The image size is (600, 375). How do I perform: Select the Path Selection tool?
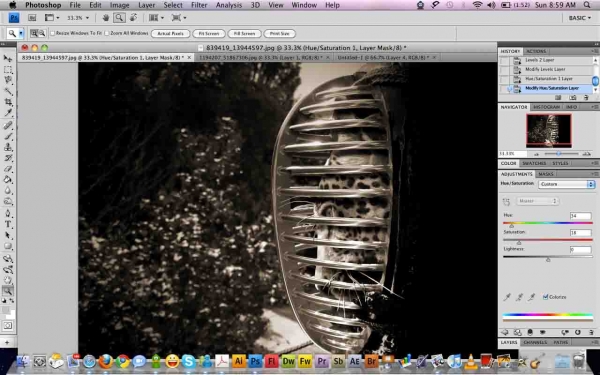point(8,235)
